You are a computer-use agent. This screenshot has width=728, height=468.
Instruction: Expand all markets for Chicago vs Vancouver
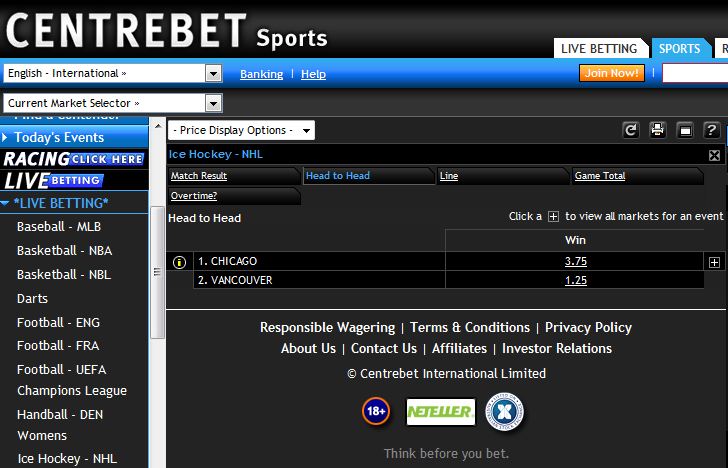click(x=714, y=262)
